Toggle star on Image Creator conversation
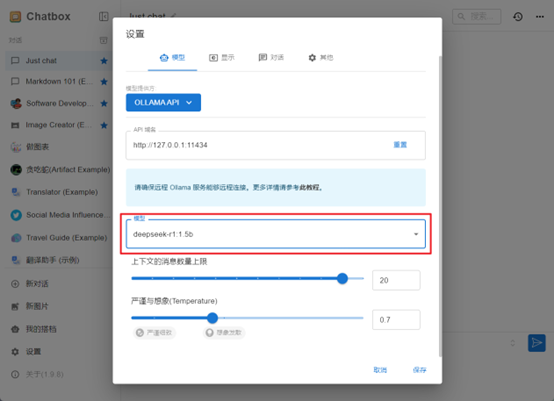This screenshot has width=554, height=401. click(x=104, y=125)
